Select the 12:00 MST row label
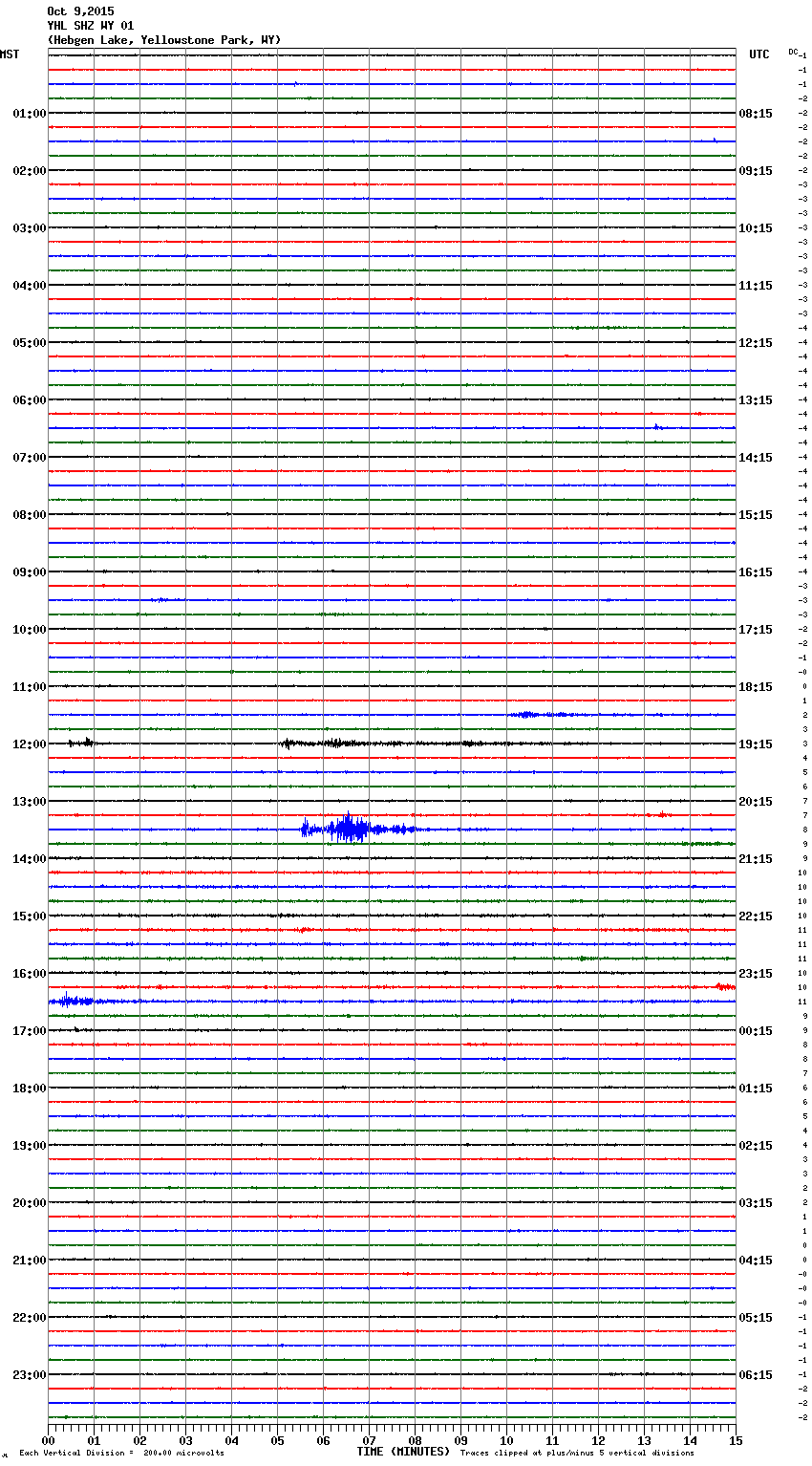This screenshot has width=812, height=1466. (29, 744)
